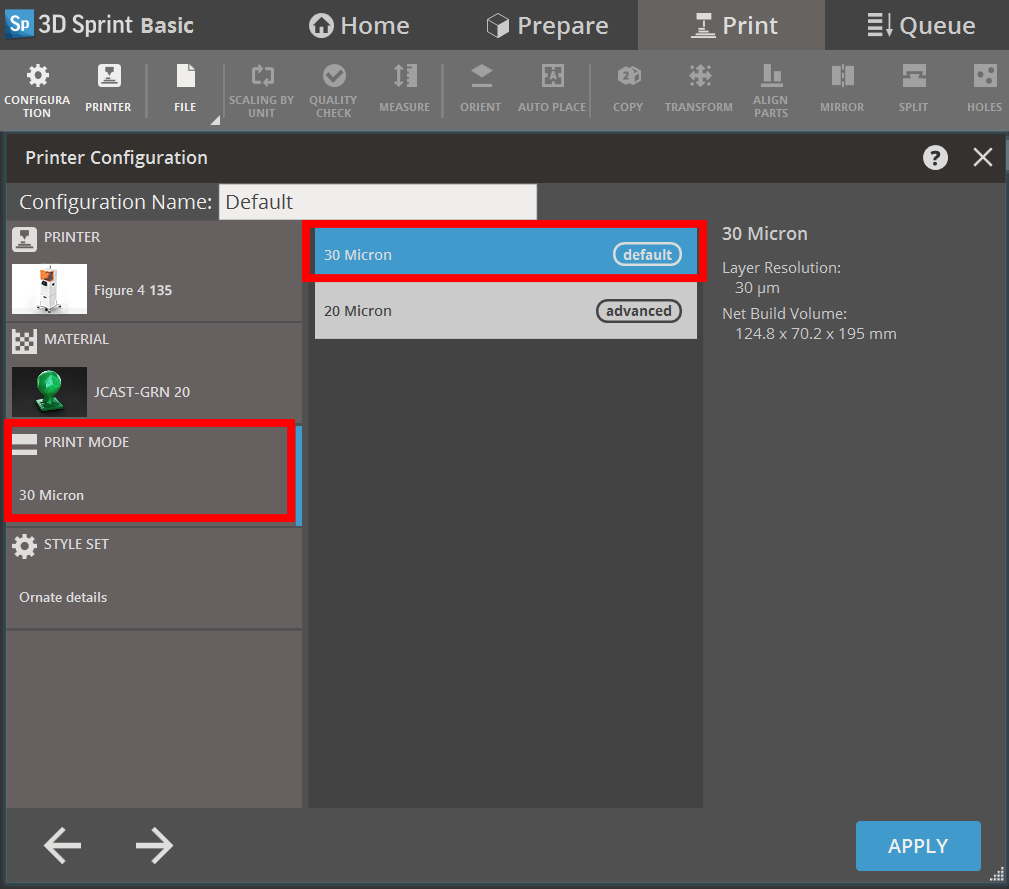Click the help question mark icon

click(x=934, y=157)
